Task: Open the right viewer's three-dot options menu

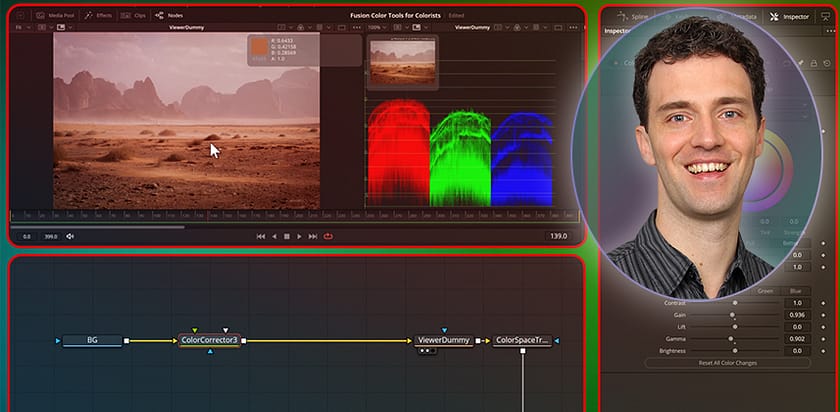Action: point(574,27)
